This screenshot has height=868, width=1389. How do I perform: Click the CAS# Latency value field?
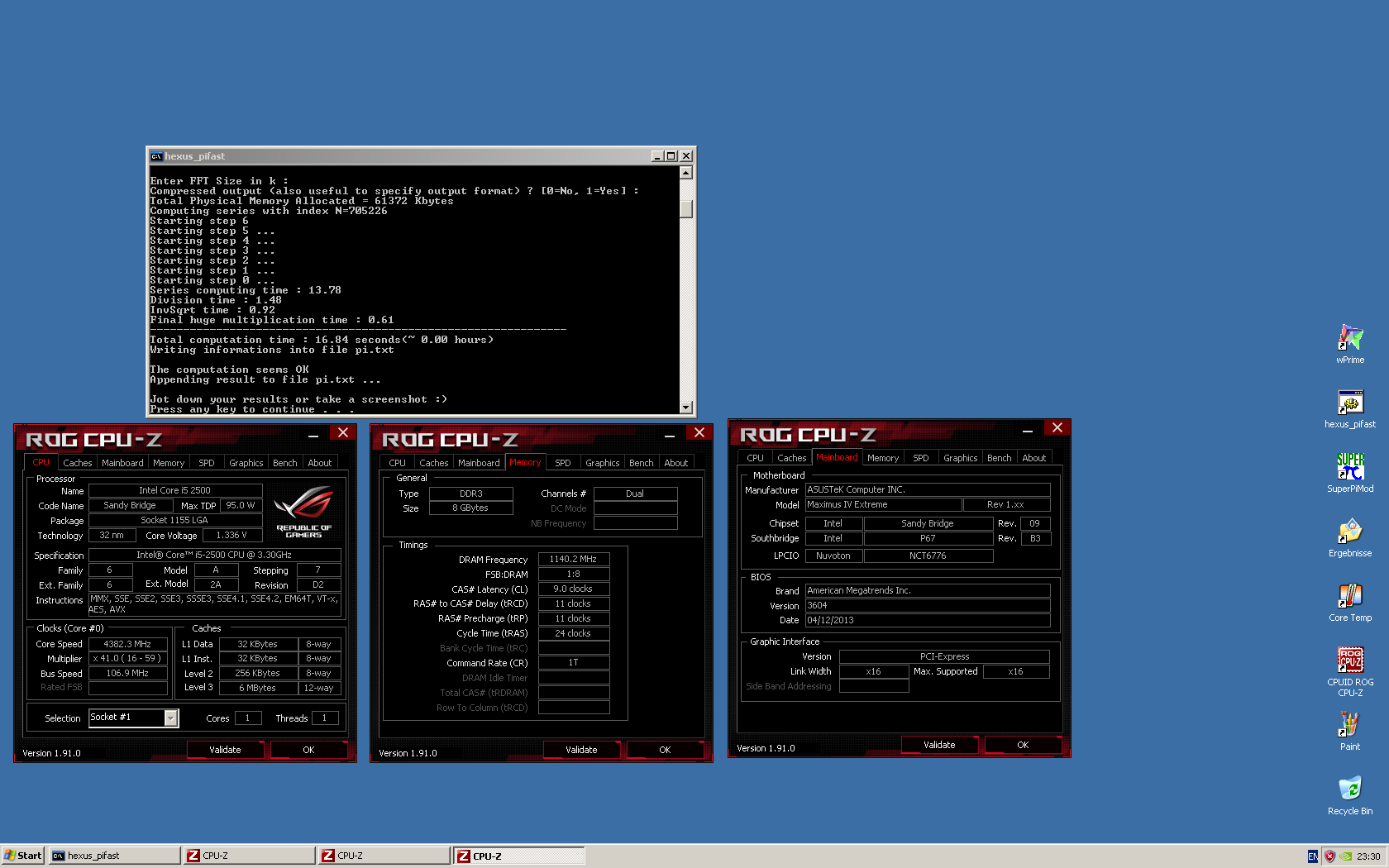573,589
